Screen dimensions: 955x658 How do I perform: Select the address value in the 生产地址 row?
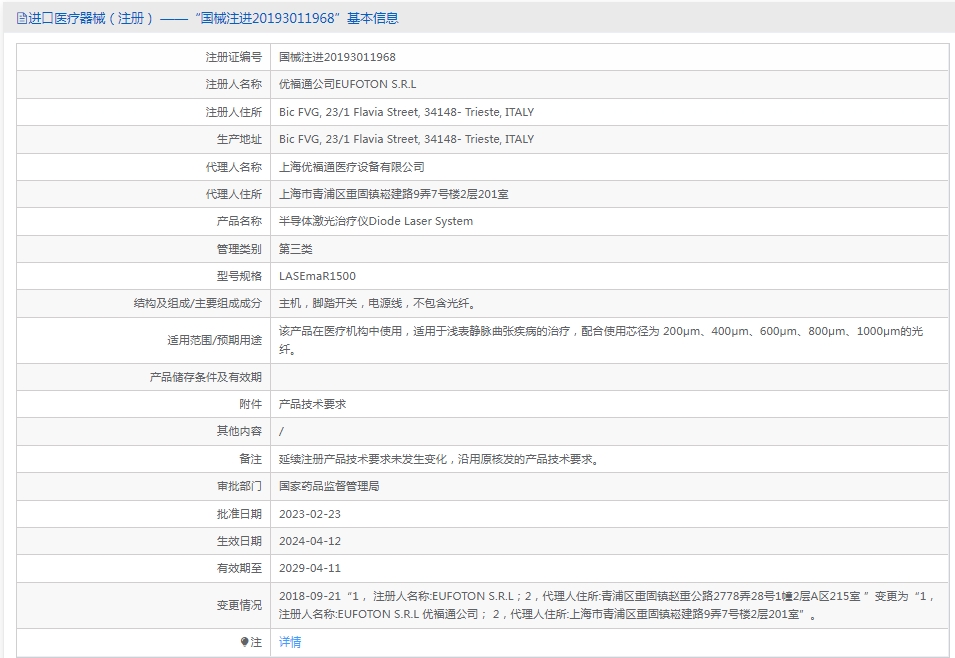tap(406, 139)
